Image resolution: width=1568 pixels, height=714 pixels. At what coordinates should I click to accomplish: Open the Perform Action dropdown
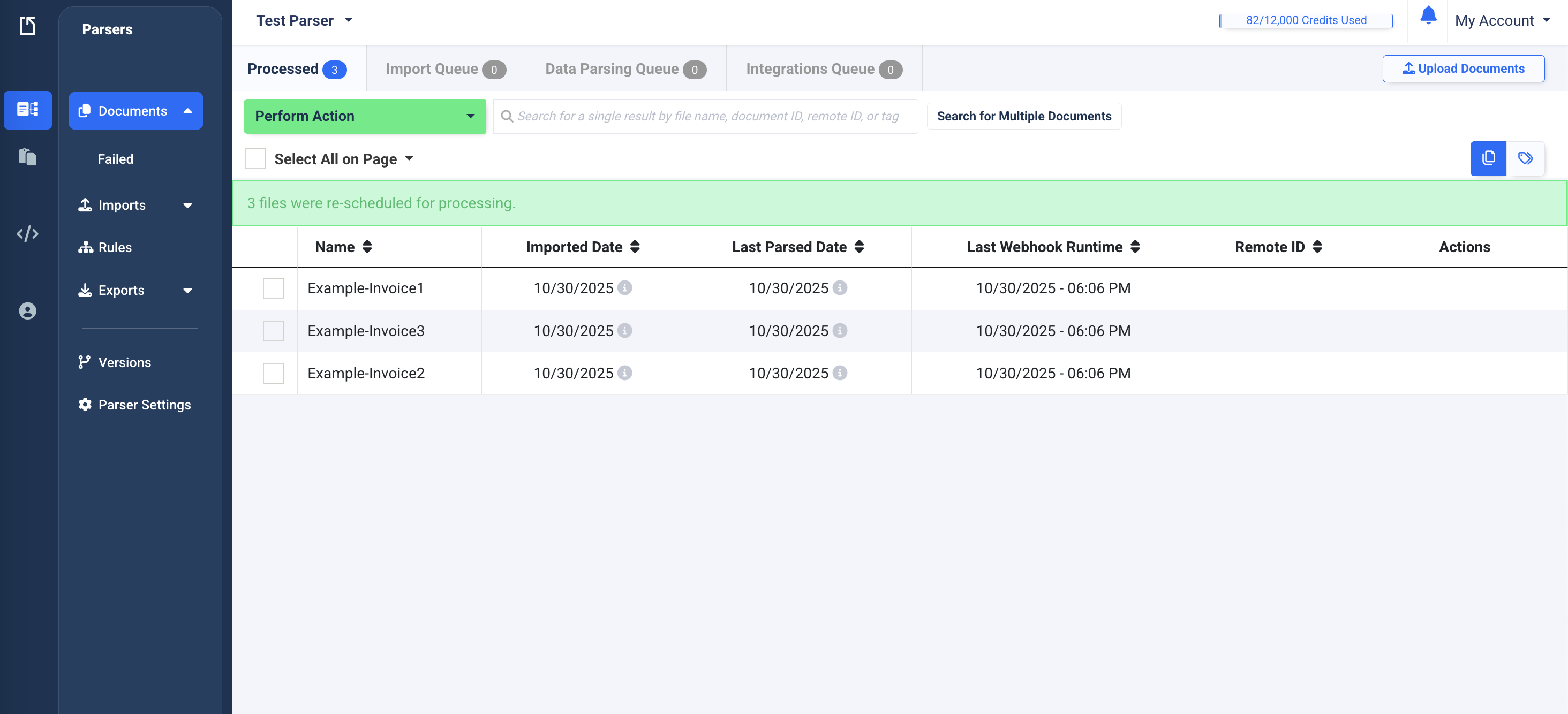pyautogui.click(x=365, y=116)
